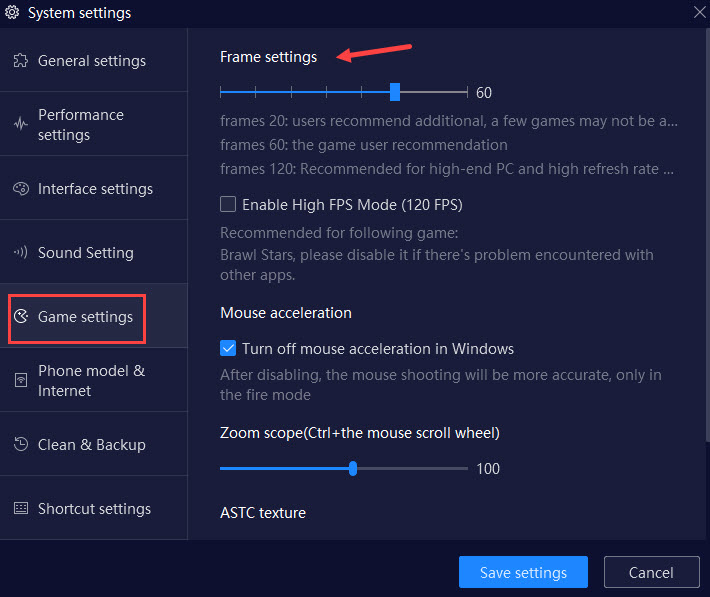710x597 pixels.
Task: Click the Shortcut settings keyboard icon
Action: (x=21, y=508)
